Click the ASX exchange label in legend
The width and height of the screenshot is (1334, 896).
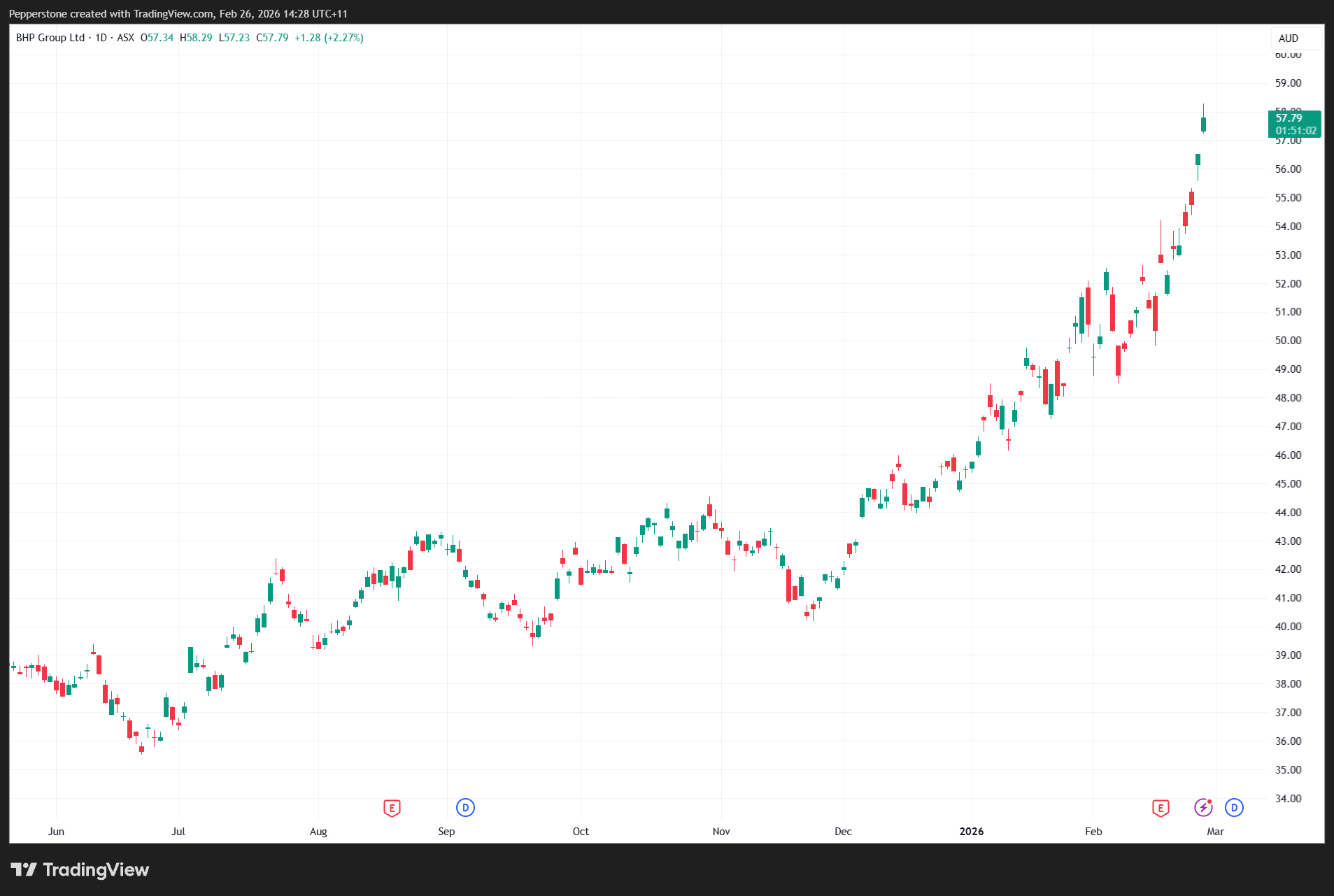(125, 38)
